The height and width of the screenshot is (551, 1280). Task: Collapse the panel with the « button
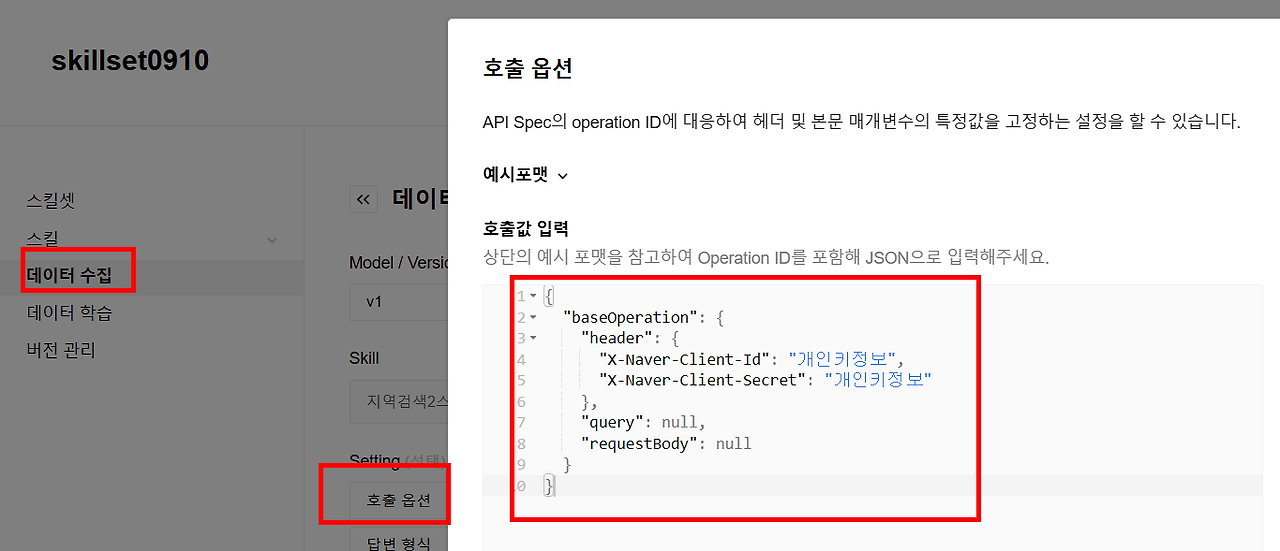[x=363, y=199]
